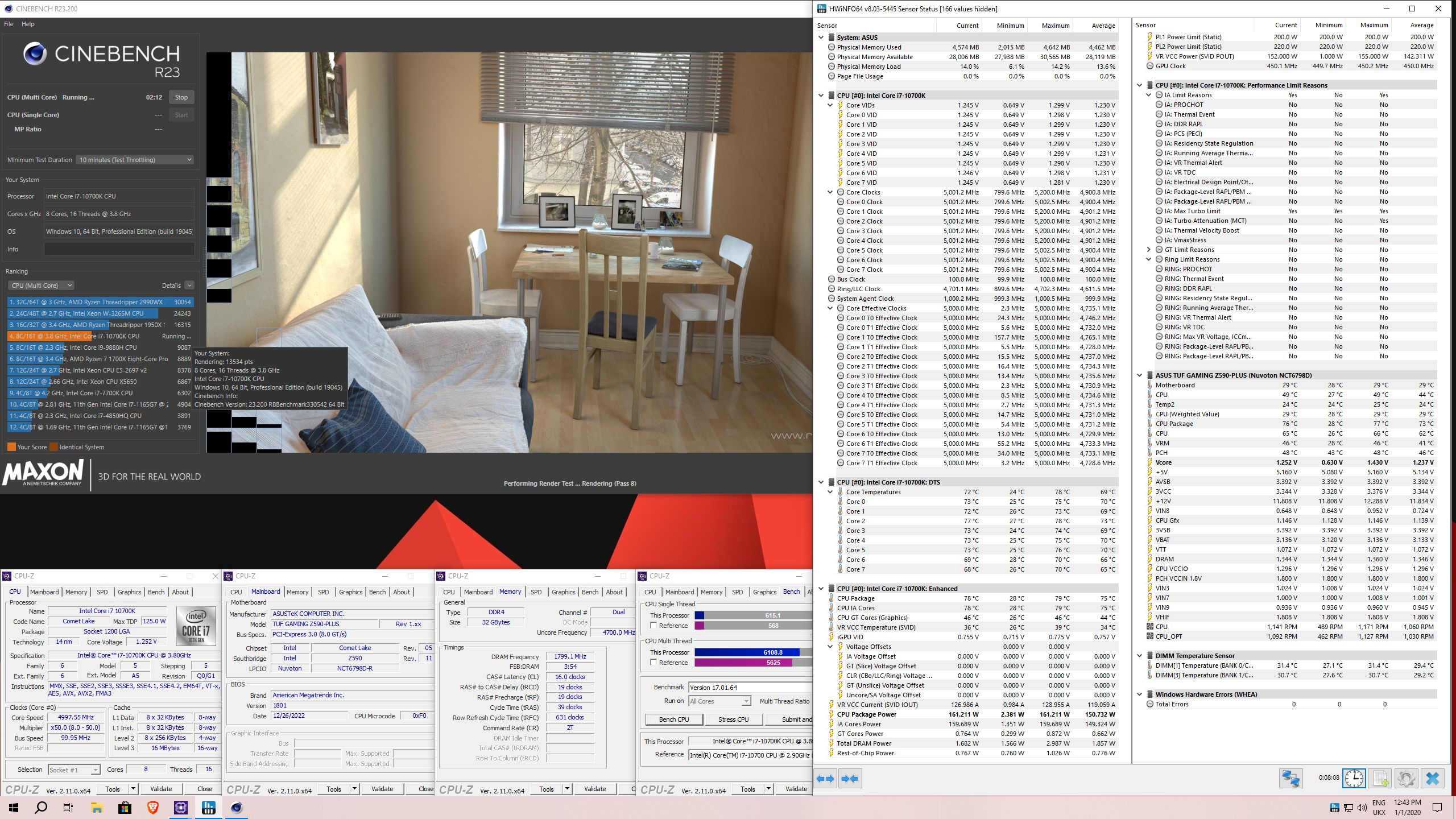Open Brave browser from taskbar
Screen dimensions: 1456x819
(152, 808)
